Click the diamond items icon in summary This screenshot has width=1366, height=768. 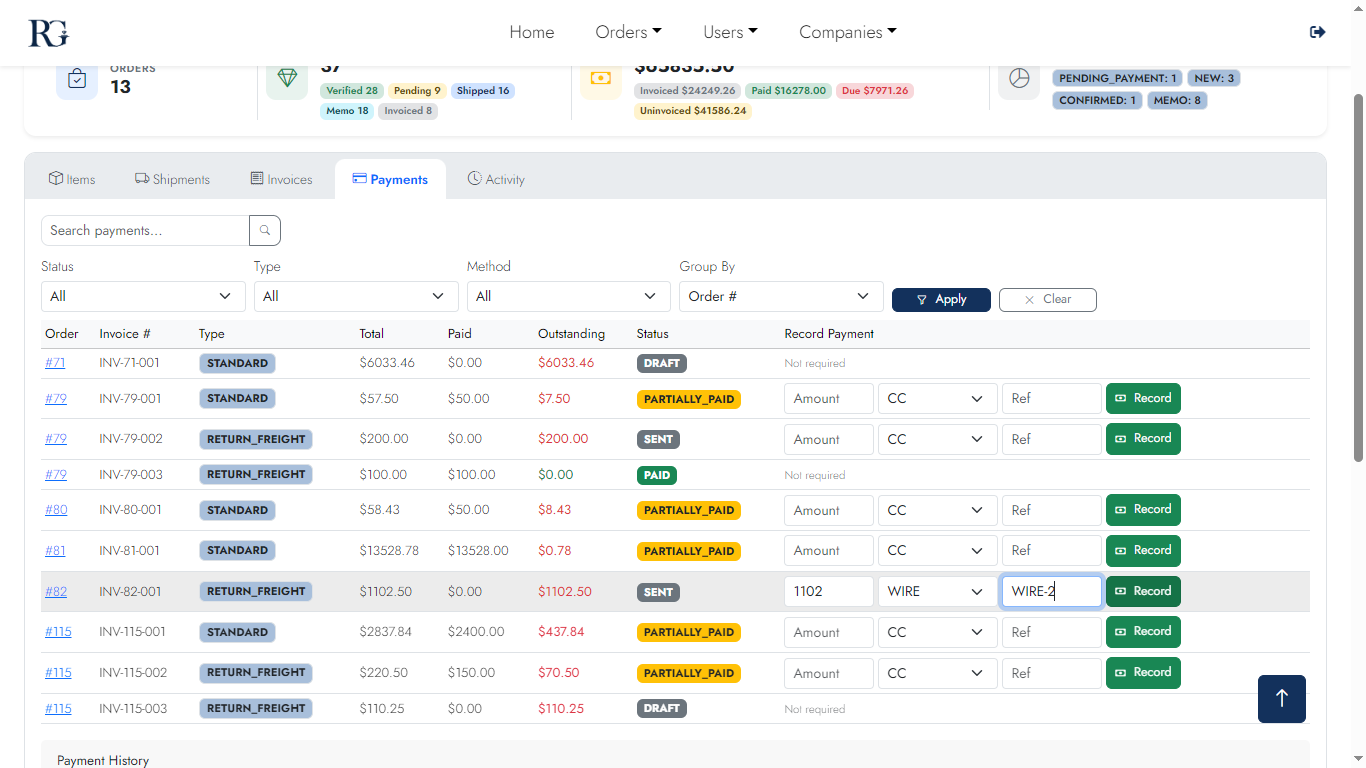point(287,79)
